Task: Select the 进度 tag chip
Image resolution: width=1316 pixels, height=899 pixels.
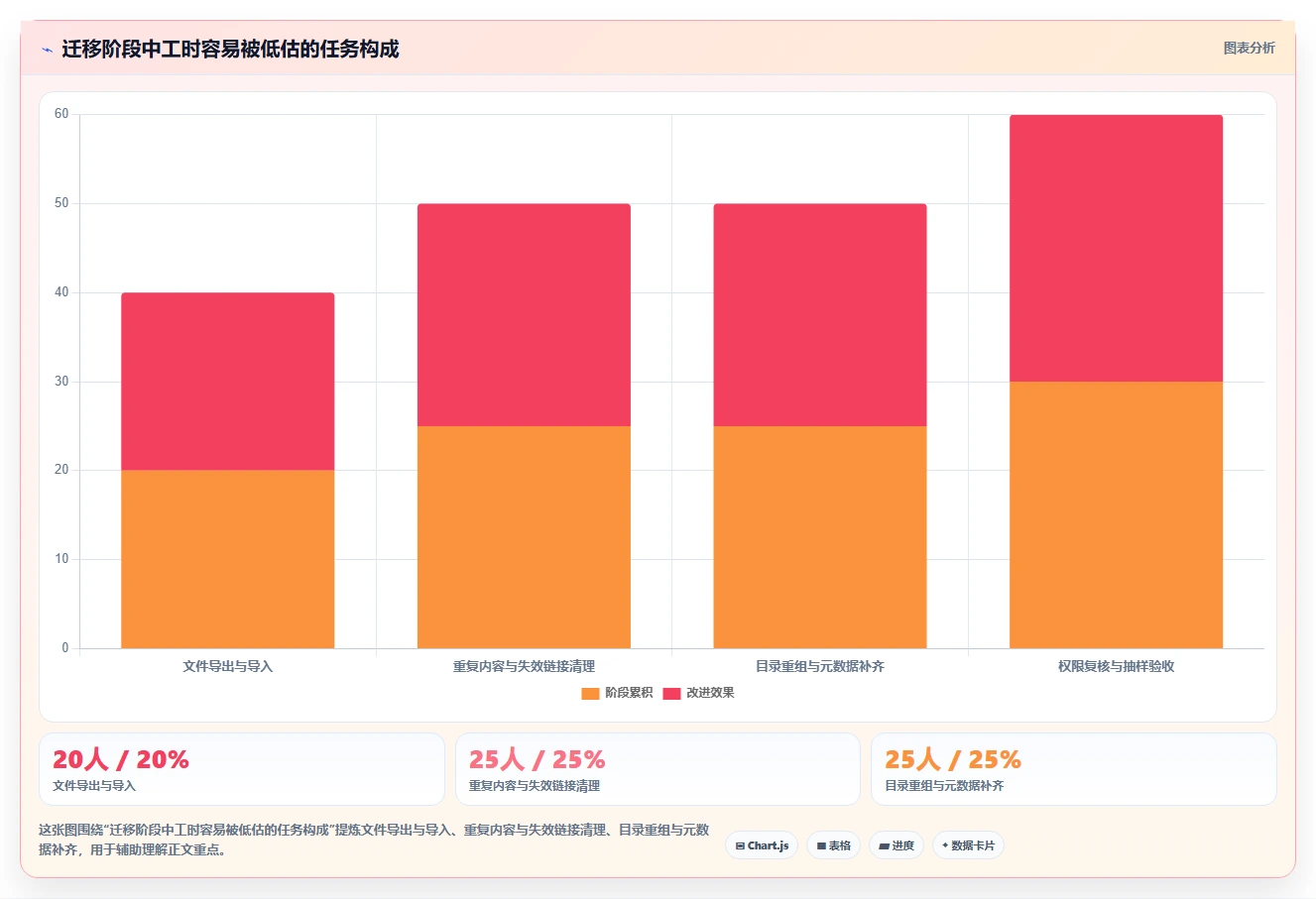Action: pyautogui.click(x=897, y=845)
